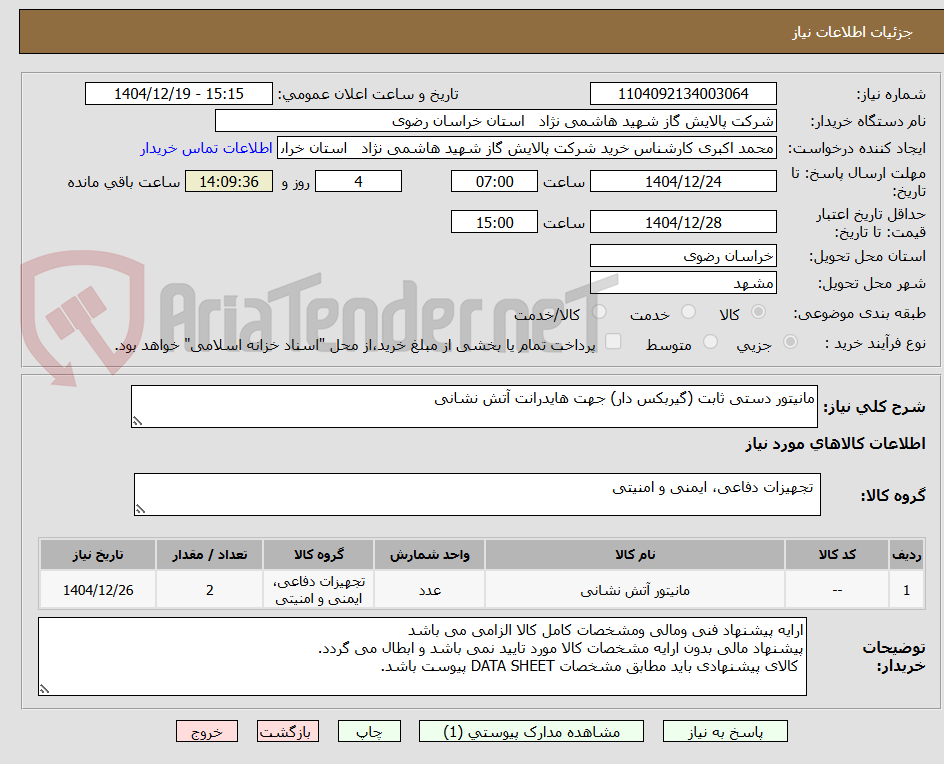Image resolution: width=944 pixels, height=764 pixels.
Task: Click the 'جزئیات اطلاعات نیاز' page header
Action: click(852, 32)
